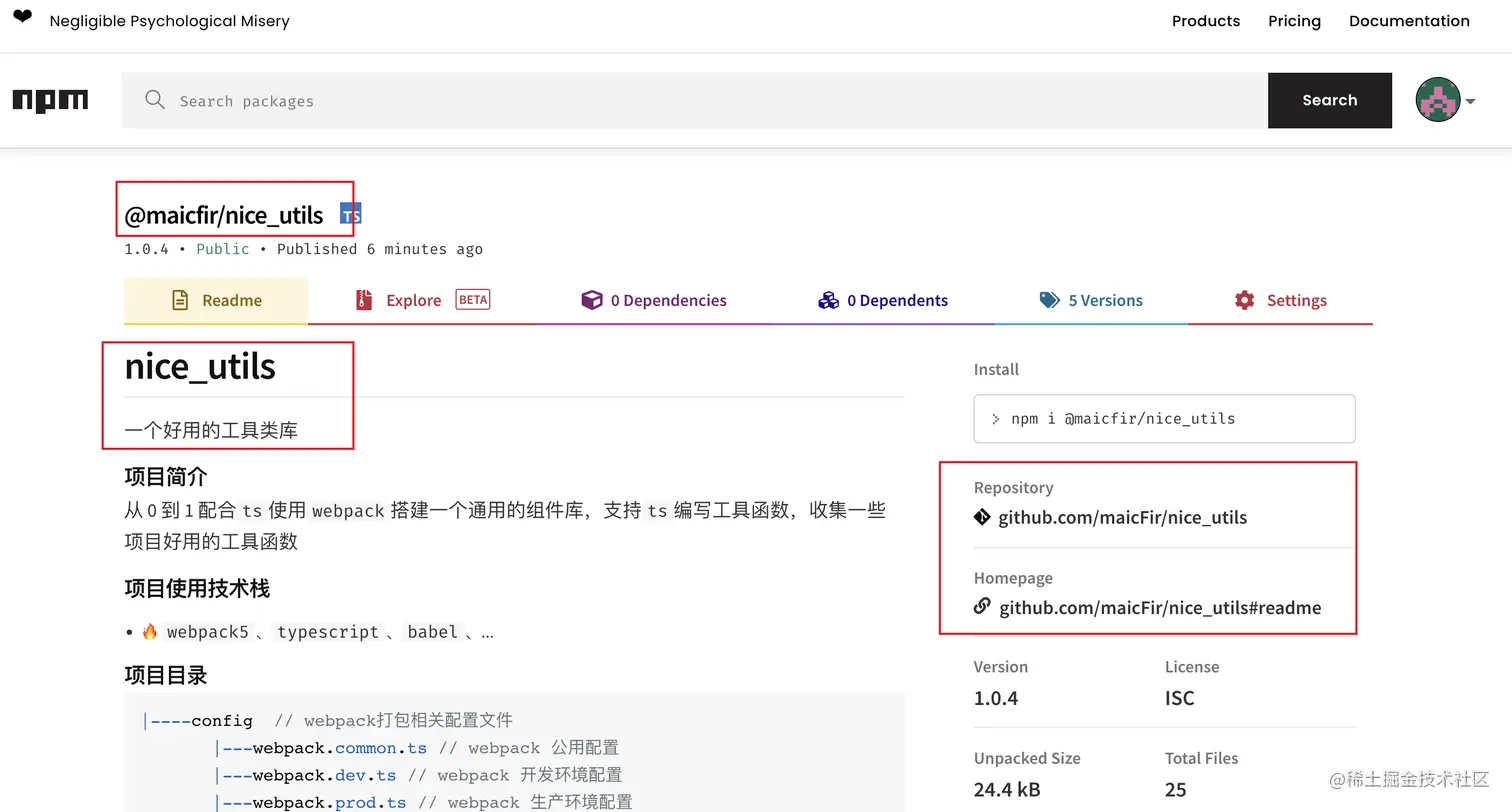Screen dimensions: 1512x812
Task: Click the webpack5 inline code item
Action: 207,632
